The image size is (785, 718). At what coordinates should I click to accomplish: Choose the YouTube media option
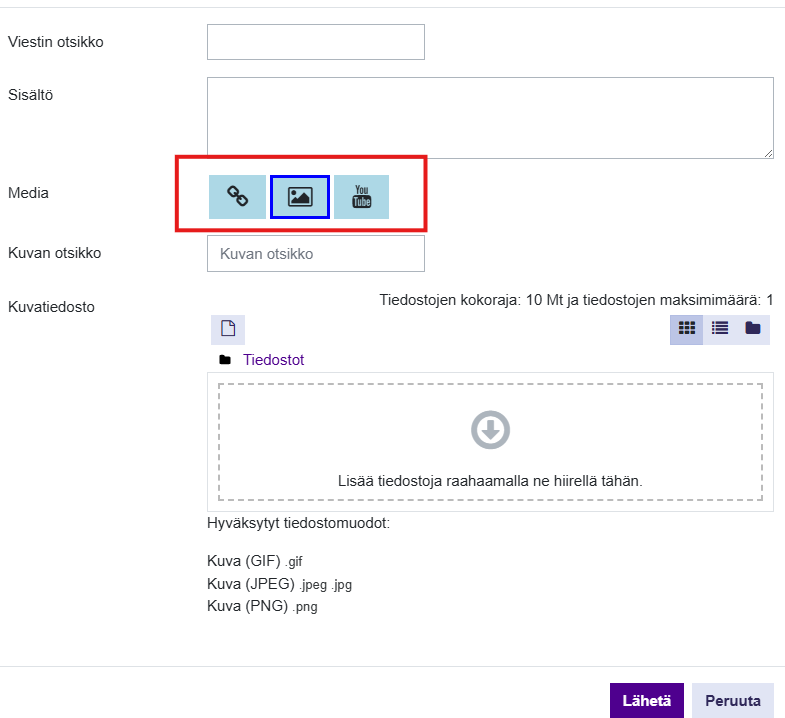pyautogui.click(x=361, y=196)
